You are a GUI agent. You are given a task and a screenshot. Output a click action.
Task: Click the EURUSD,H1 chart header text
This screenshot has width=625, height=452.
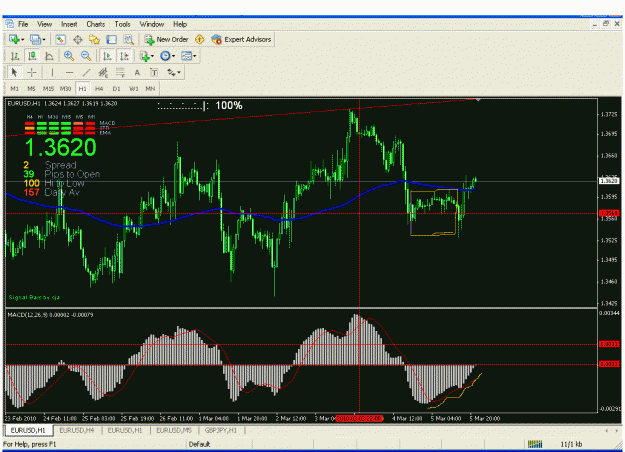point(62,104)
